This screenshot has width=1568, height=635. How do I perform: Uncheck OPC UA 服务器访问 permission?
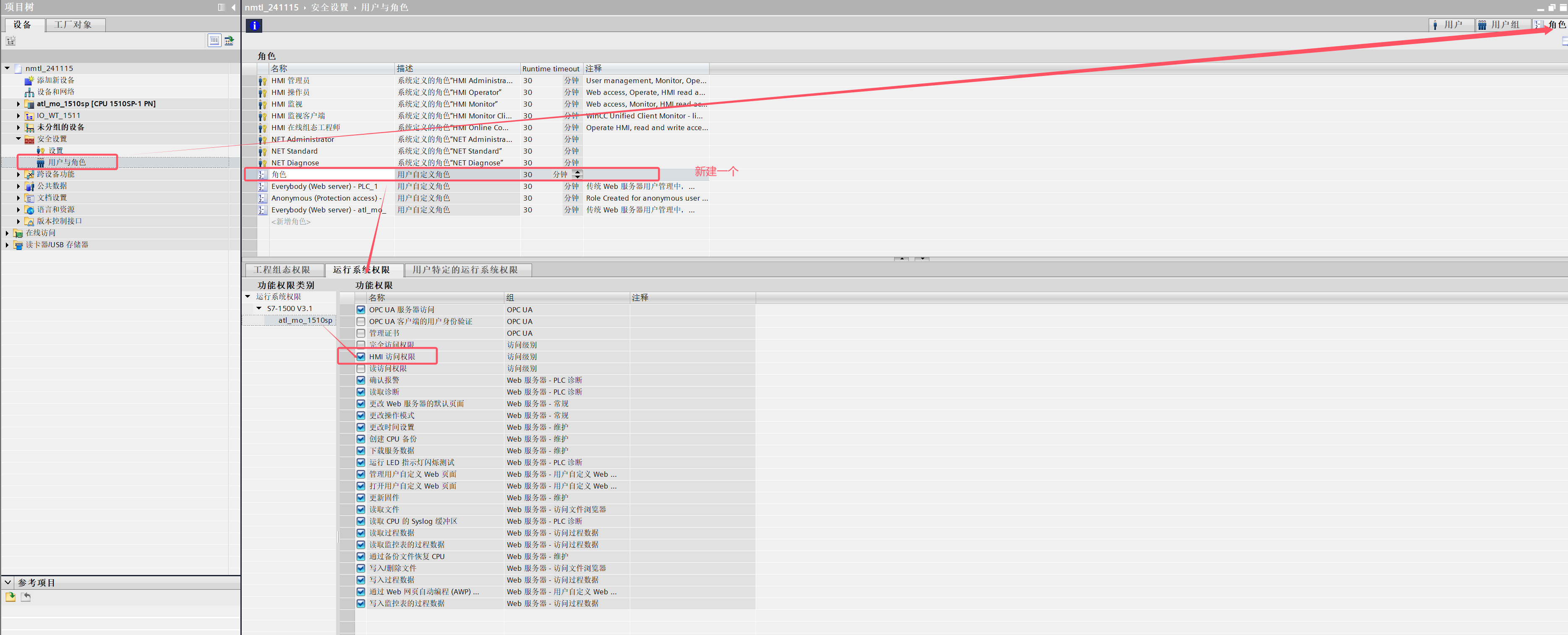[361, 310]
